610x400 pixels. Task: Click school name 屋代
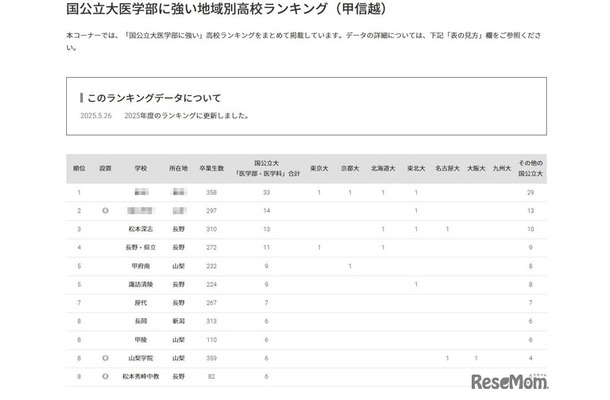coord(140,303)
